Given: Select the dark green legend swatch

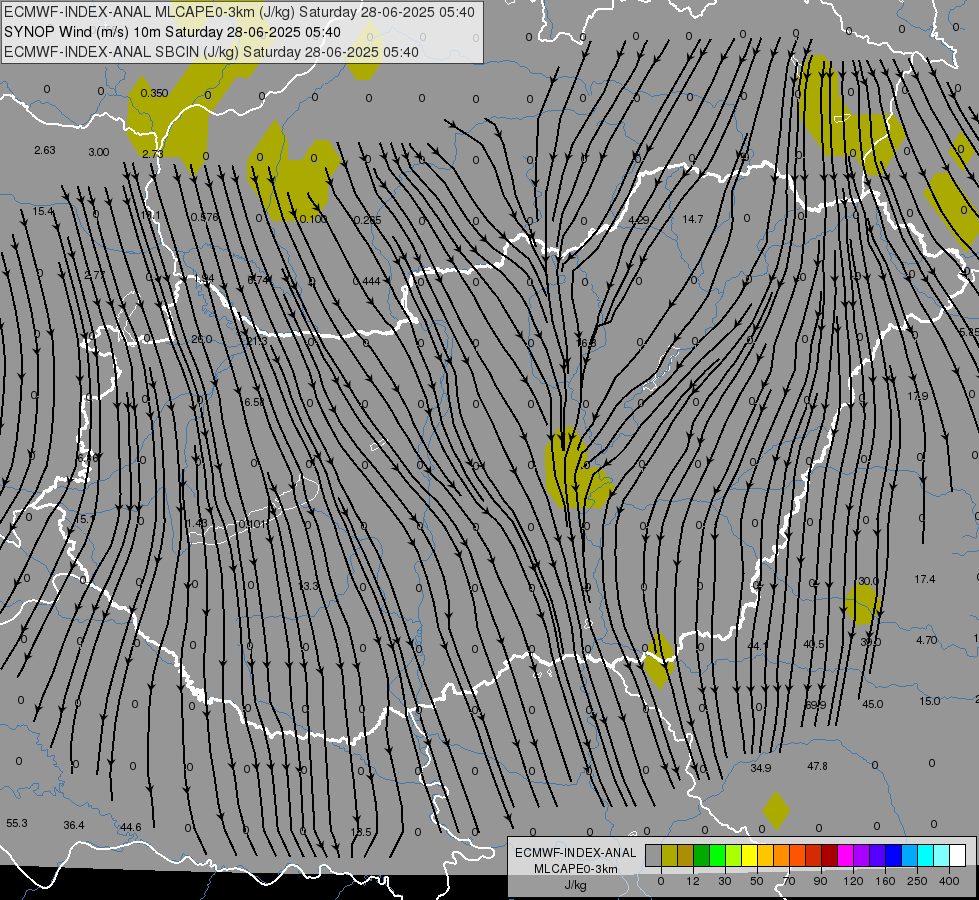Looking at the screenshot, I should click(701, 855).
